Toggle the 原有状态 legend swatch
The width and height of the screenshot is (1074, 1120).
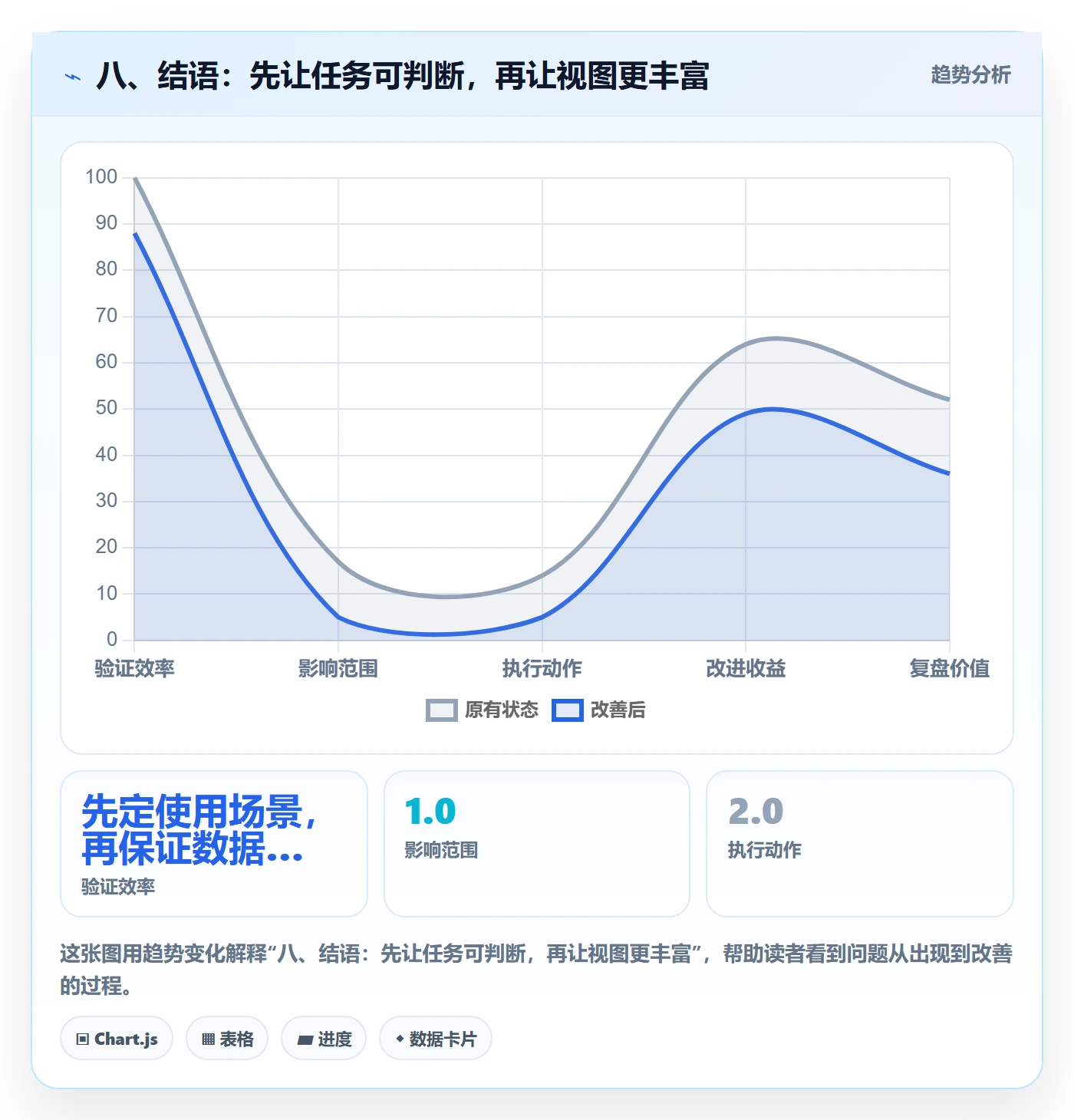pos(441,710)
